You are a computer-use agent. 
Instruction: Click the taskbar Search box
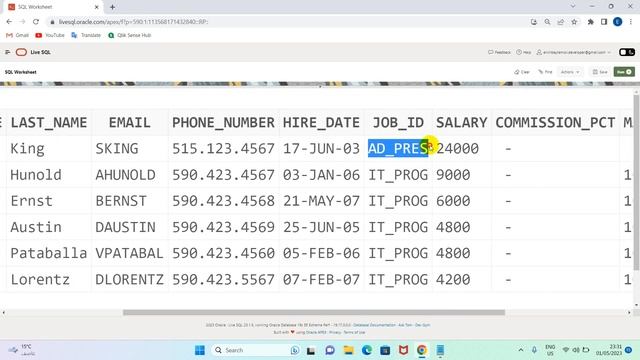tap(257, 350)
